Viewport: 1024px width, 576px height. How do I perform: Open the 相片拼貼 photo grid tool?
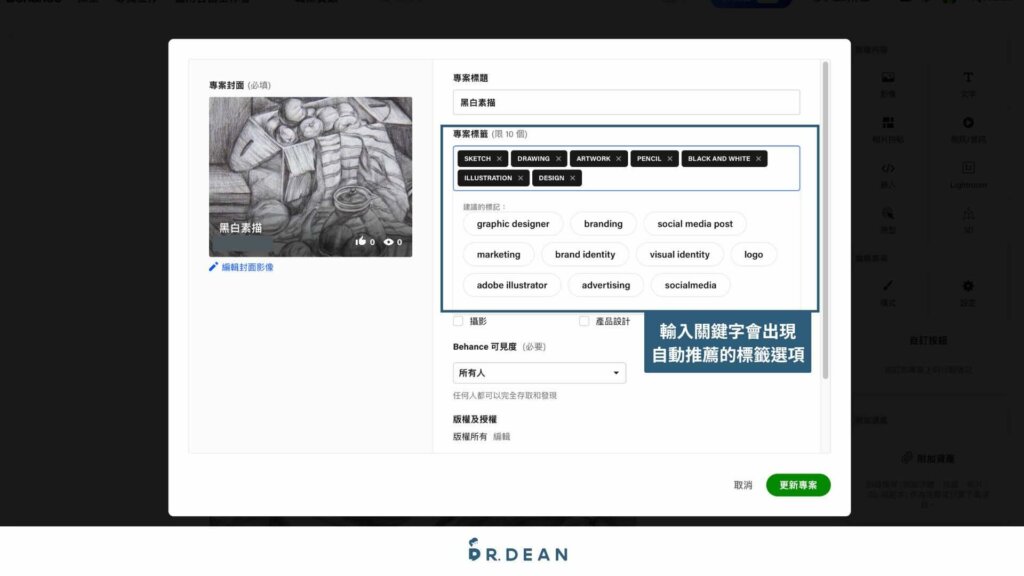pos(889,123)
